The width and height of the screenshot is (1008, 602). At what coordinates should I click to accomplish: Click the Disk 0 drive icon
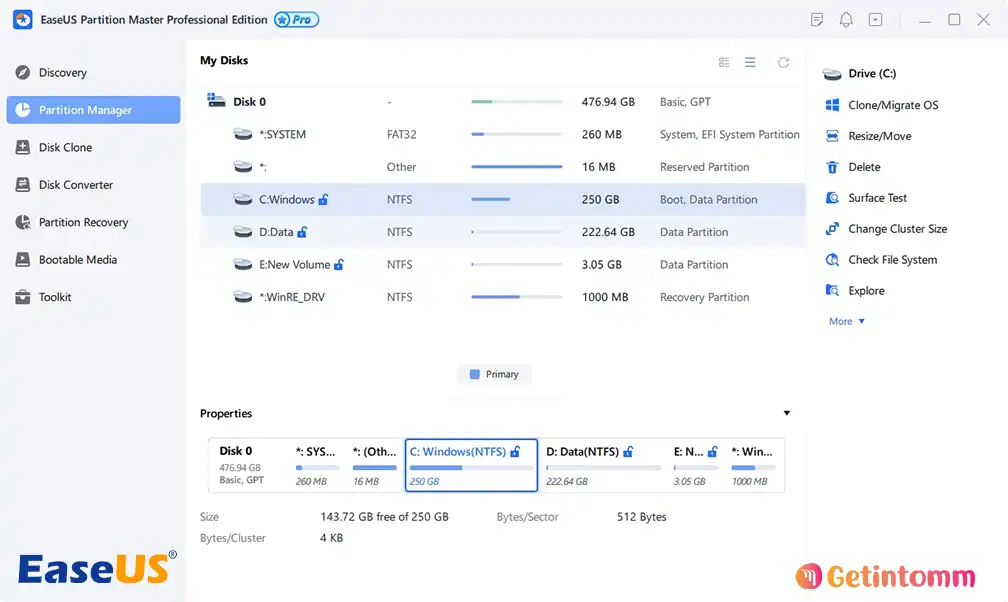216,100
